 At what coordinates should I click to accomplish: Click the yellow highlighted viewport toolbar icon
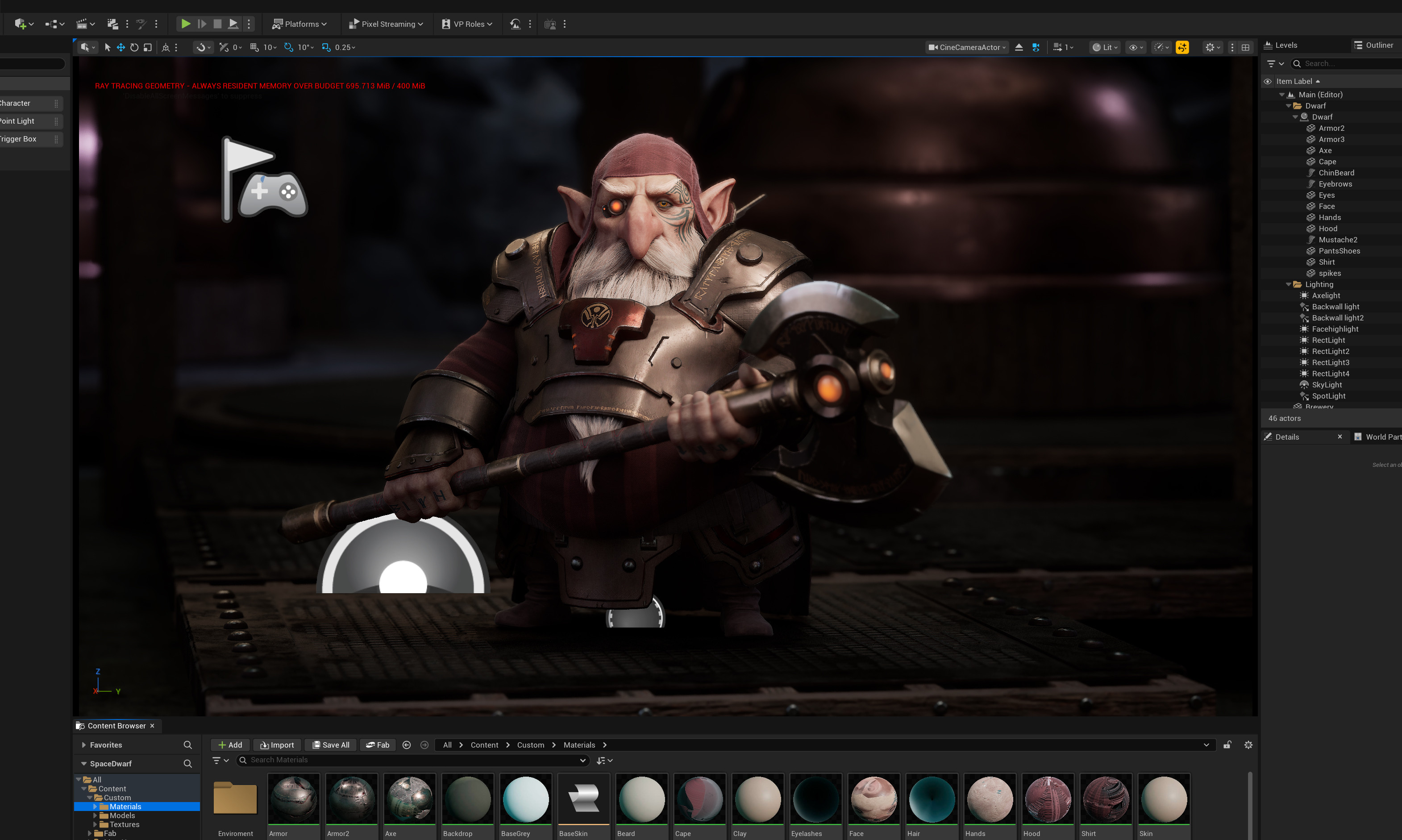coord(1182,48)
